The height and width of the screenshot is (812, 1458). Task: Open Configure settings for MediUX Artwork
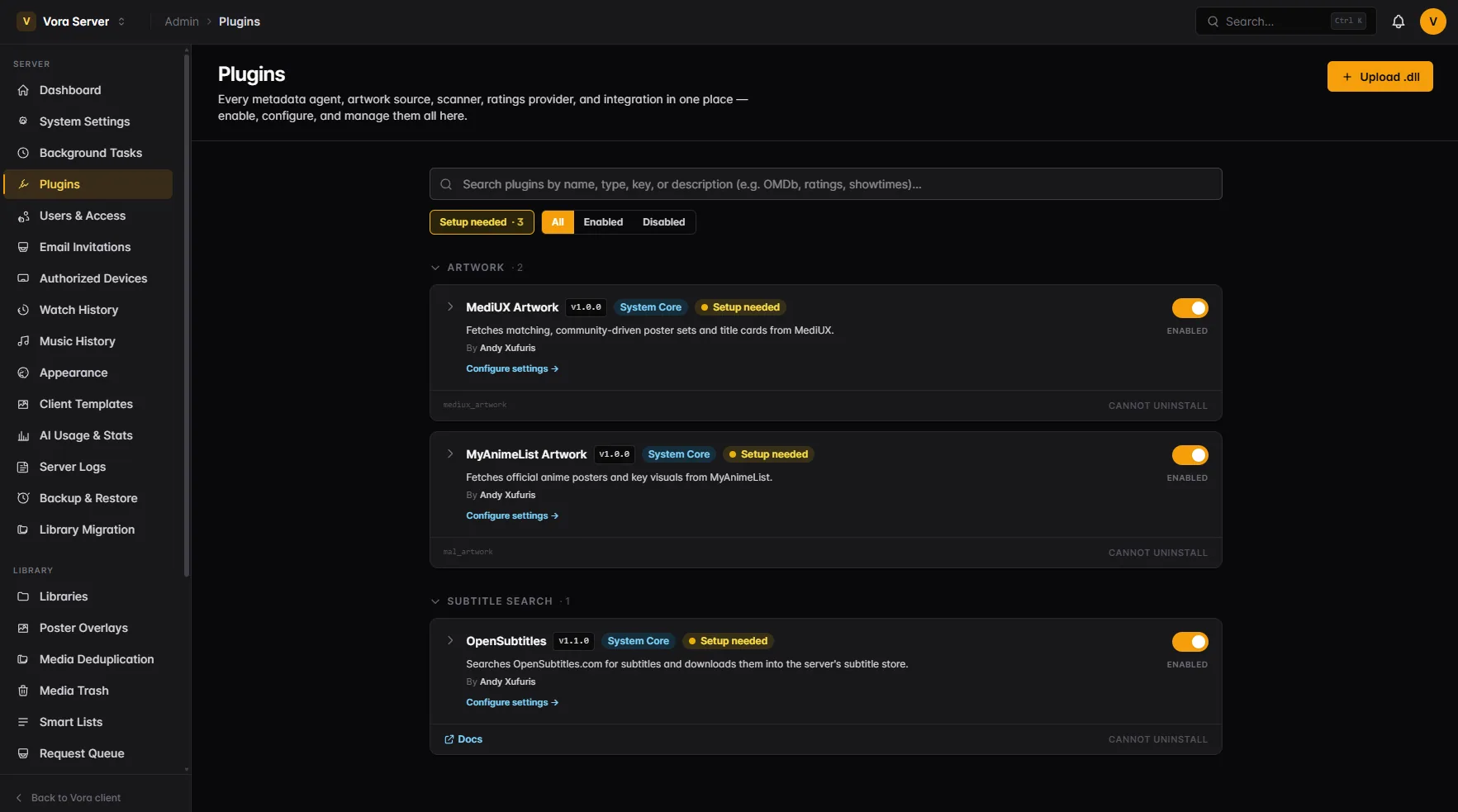click(x=512, y=368)
